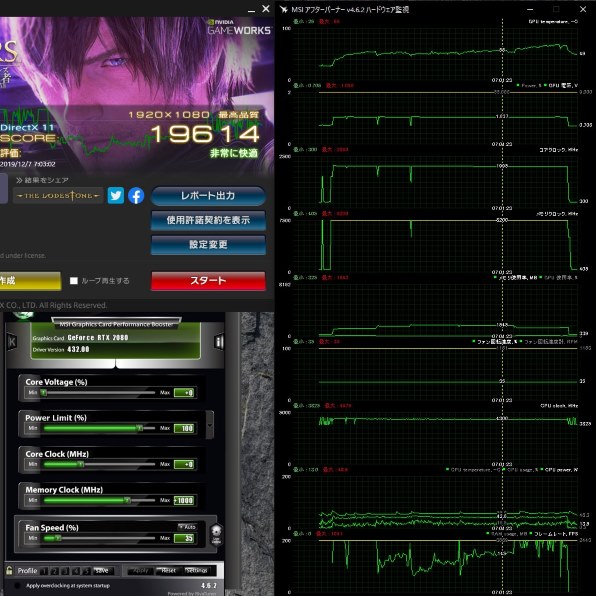Click the user defined fan icon
Viewport: 596px width, 596px height.
(216, 535)
